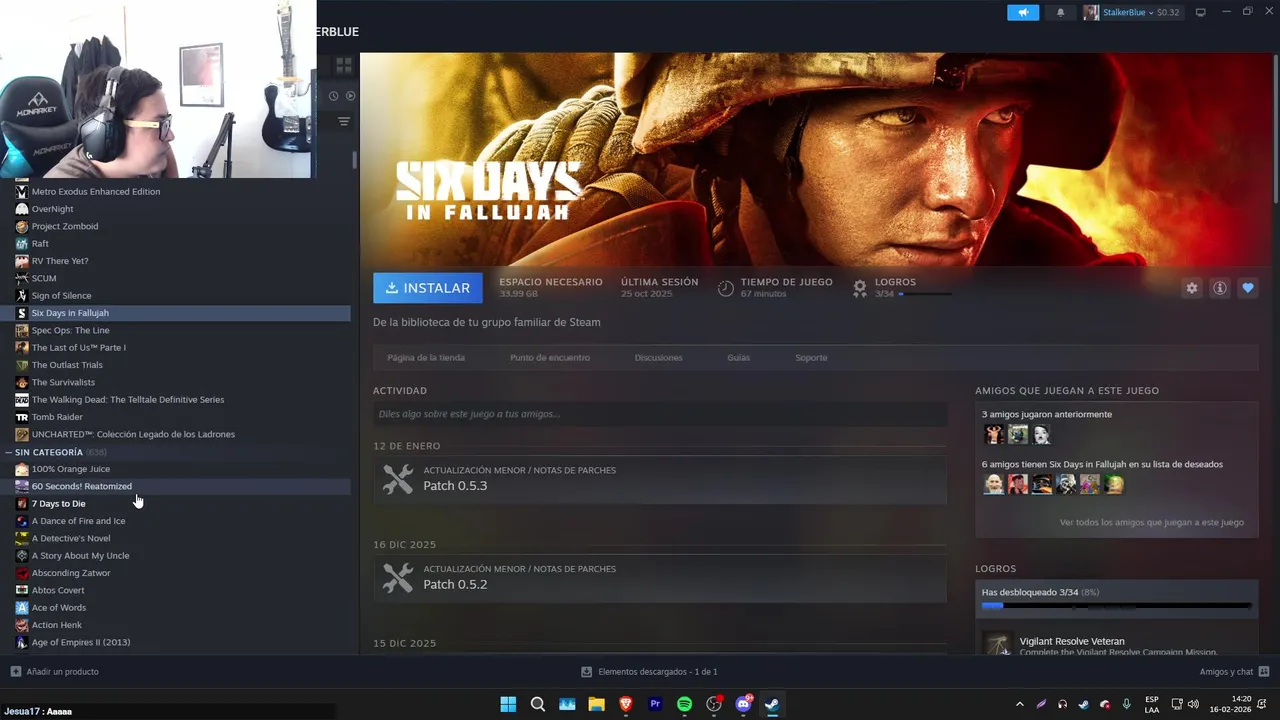Click the Spec Ops: The Line icon
The width and height of the screenshot is (1280, 720).
(22, 330)
